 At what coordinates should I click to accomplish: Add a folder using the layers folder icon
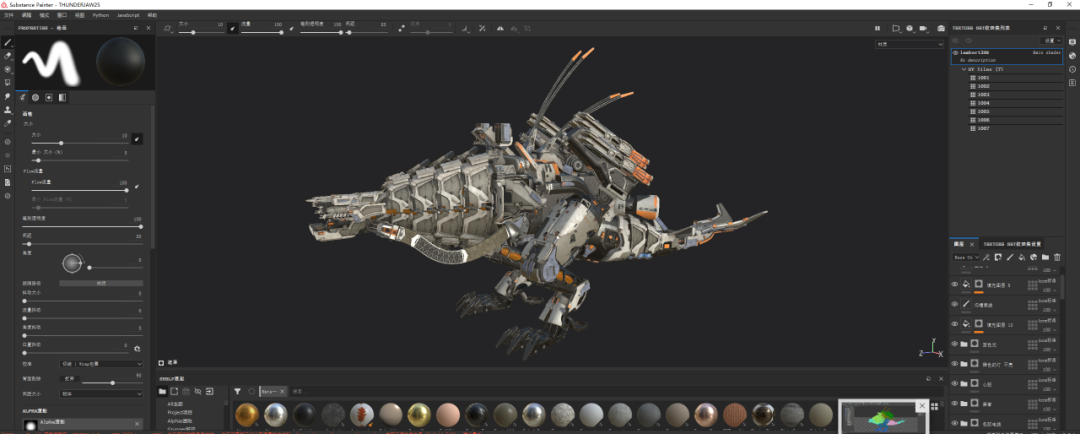(x=1045, y=257)
